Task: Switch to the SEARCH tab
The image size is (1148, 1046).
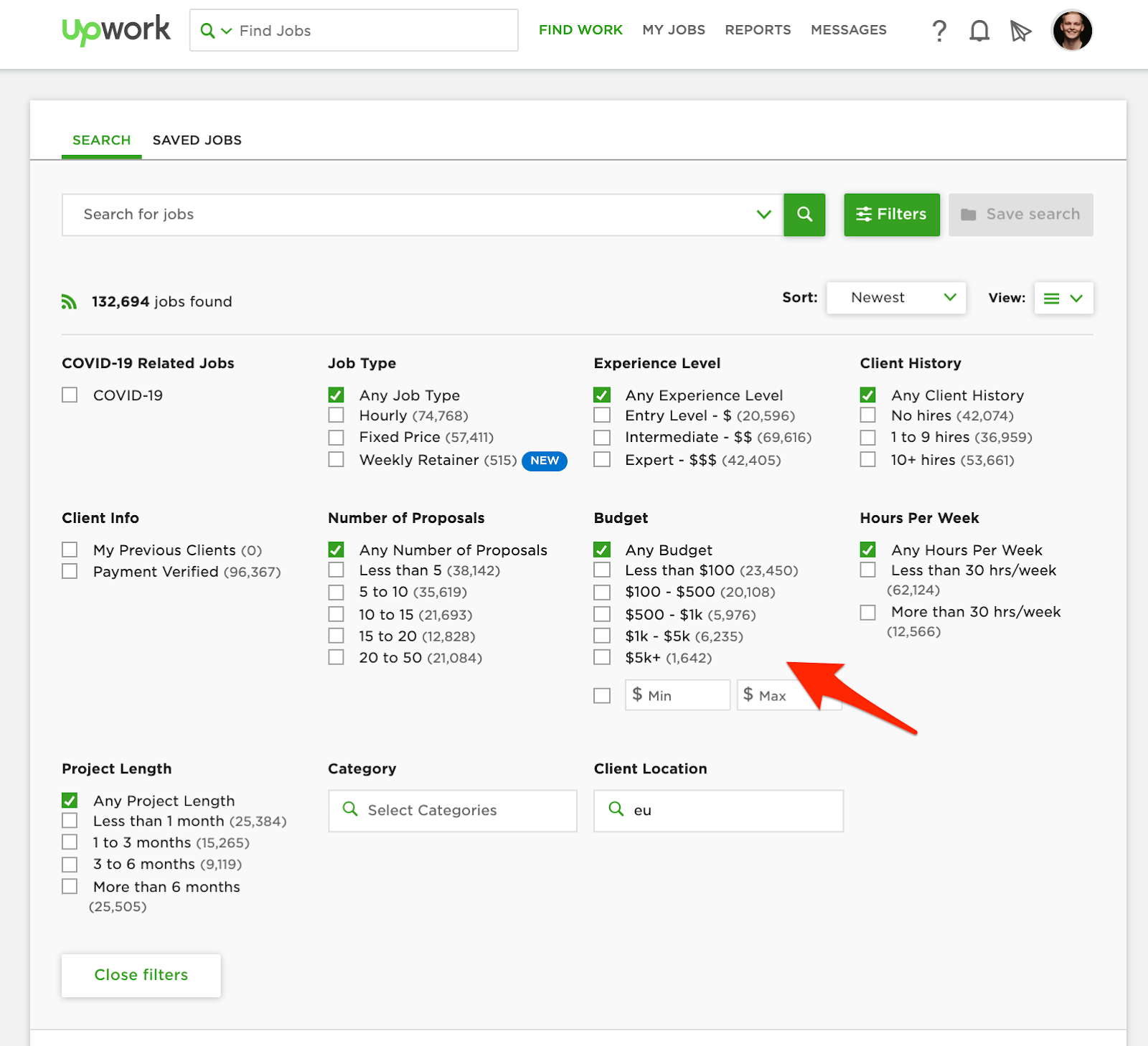Action: [102, 140]
